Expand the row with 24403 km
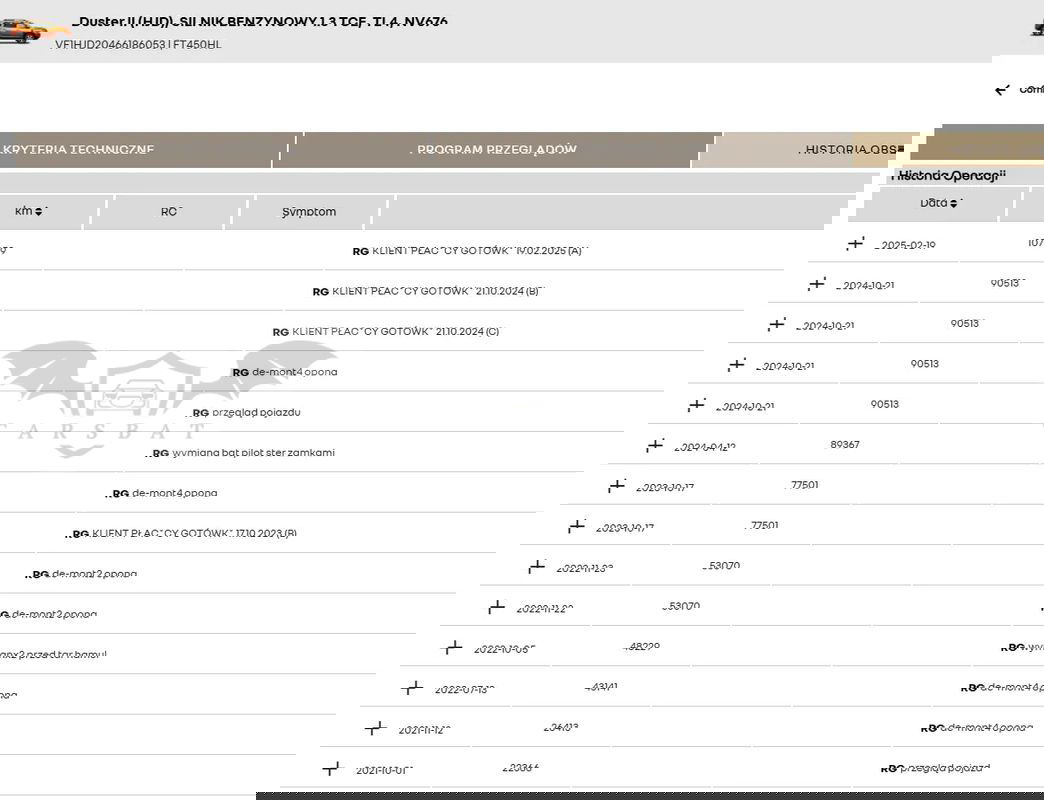Viewport: 1044px width, 800px height. click(374, 729)
